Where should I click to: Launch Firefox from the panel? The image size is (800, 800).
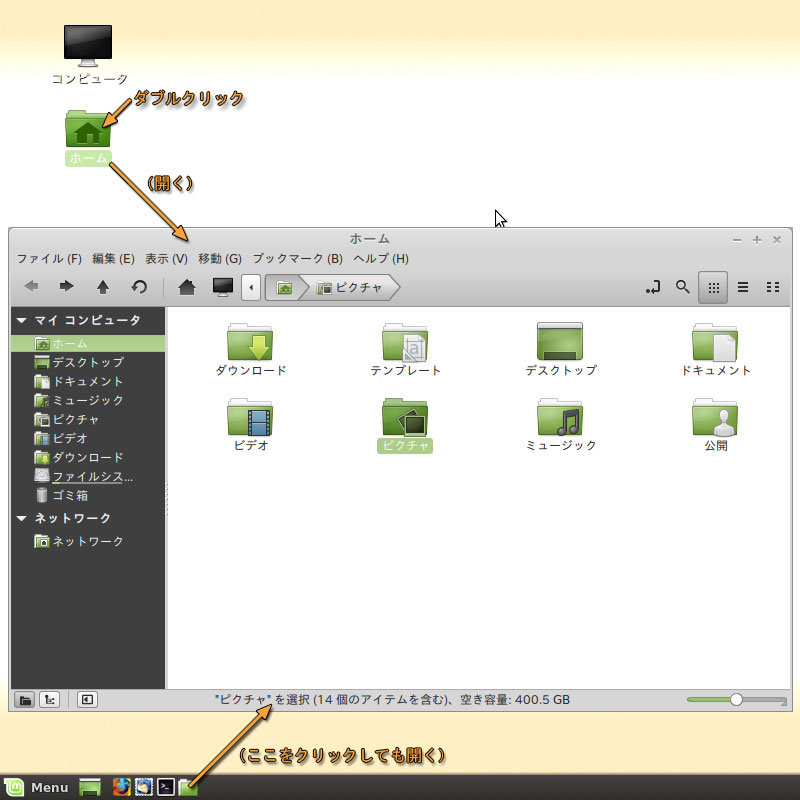tap(122, 787)
